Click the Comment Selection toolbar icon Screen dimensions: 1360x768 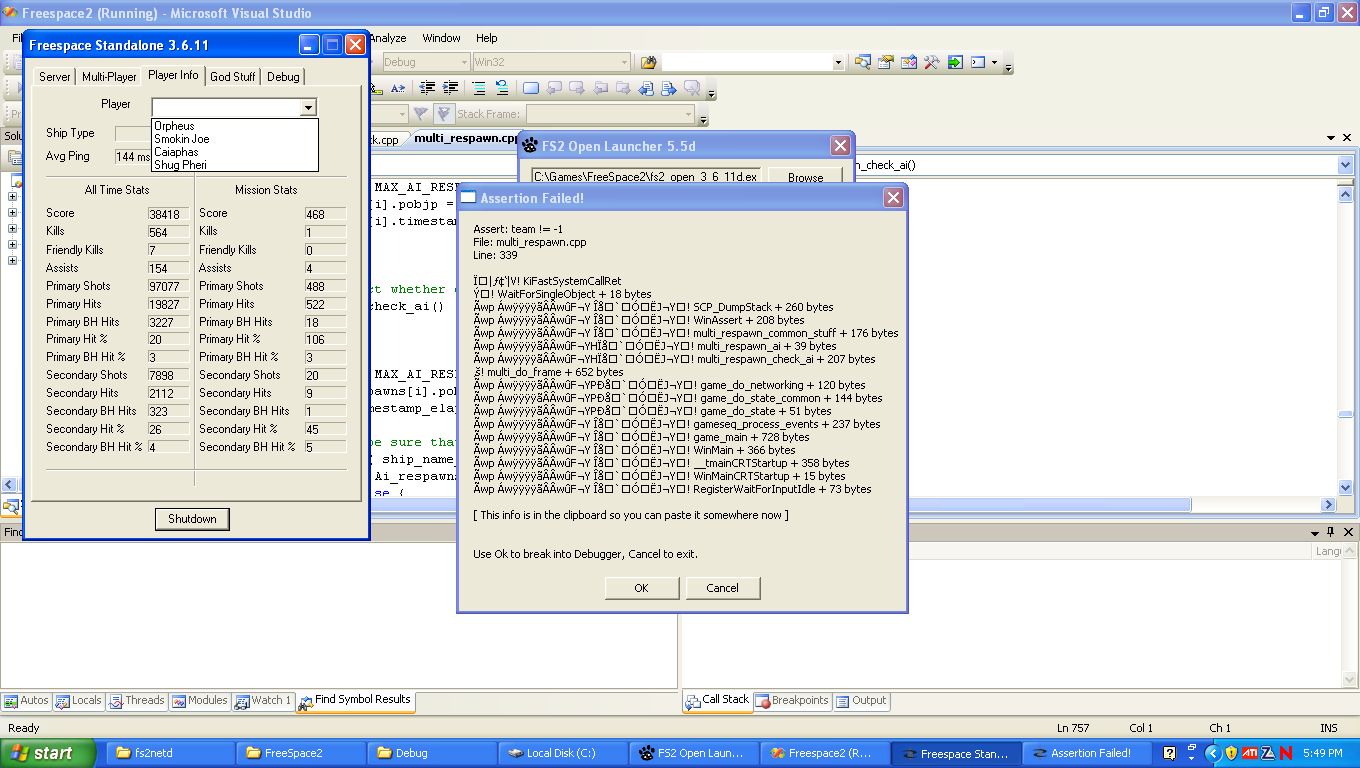[479, 89]
